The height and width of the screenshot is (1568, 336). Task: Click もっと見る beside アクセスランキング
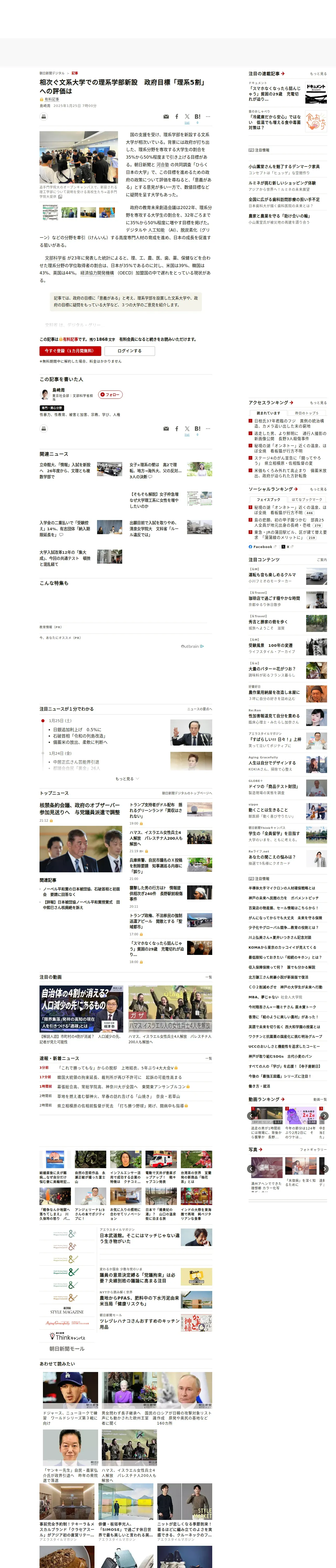tap(318, 403)
